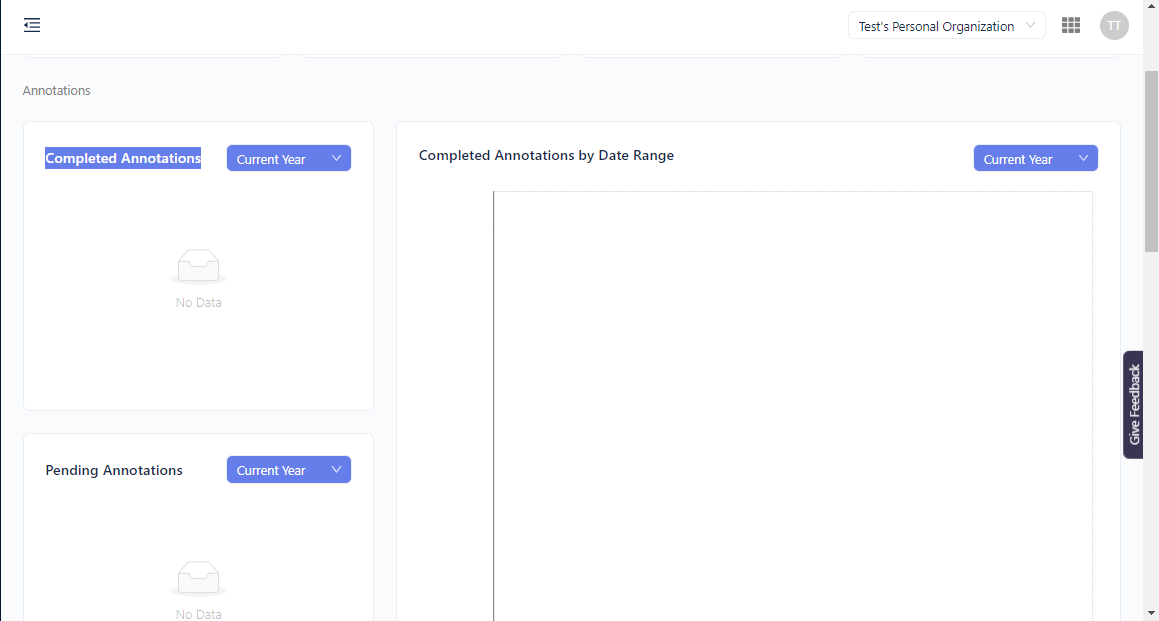This screenshot has width=1159, height=621.
Task: Click the No Data inbox icon in Pending Annotations
Action: (198, 577)
